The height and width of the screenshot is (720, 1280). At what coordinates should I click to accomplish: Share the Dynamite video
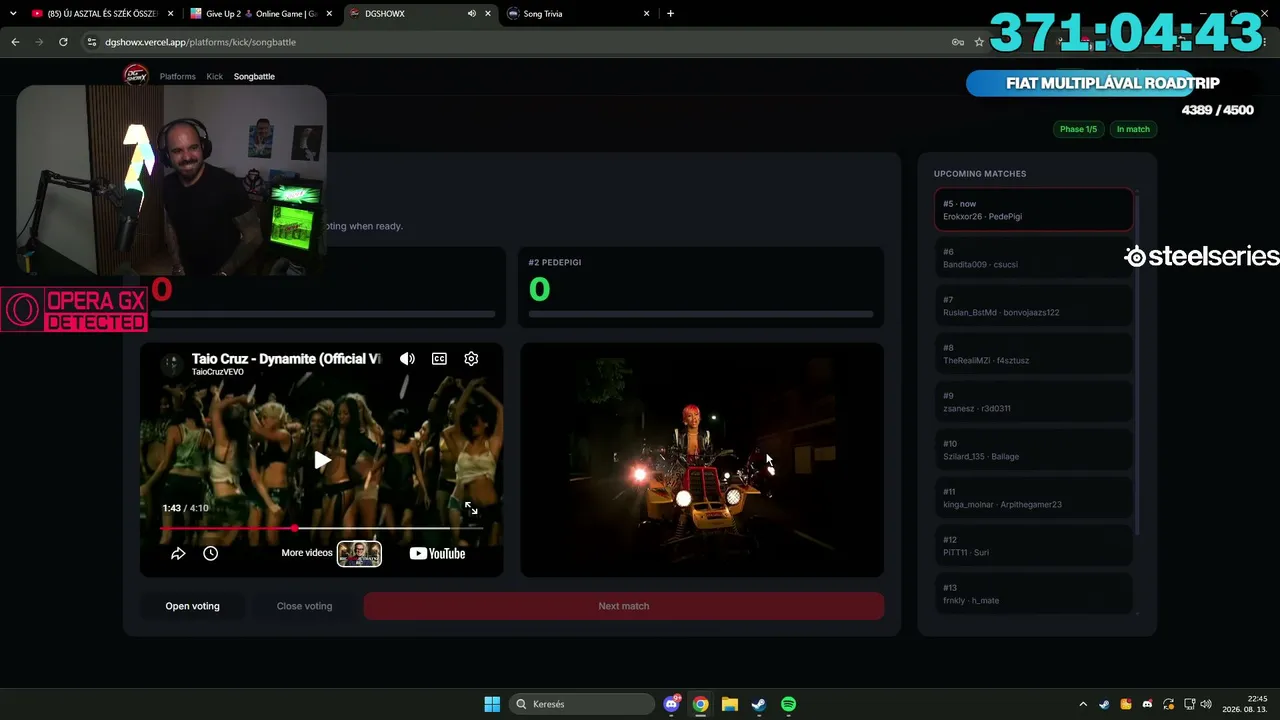pos(178,553)
